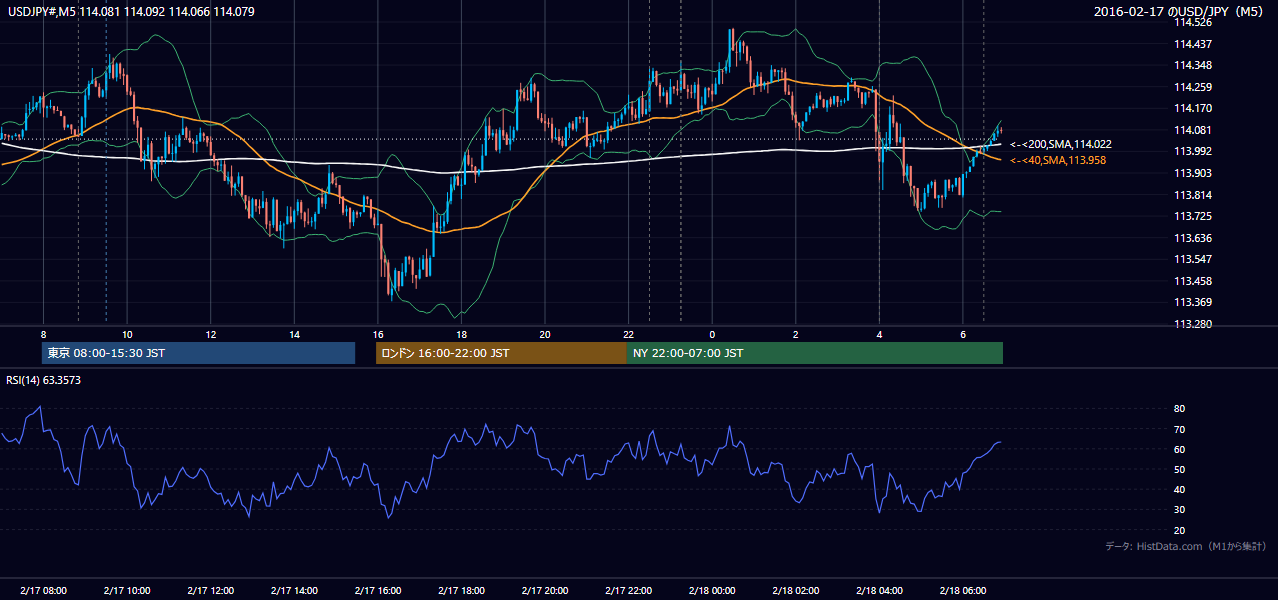The width and height of the screenshot is (1278, 600).
Task: Open the HistData.com data credit text
Action: pyautogui.click(x=1186, y=546)
